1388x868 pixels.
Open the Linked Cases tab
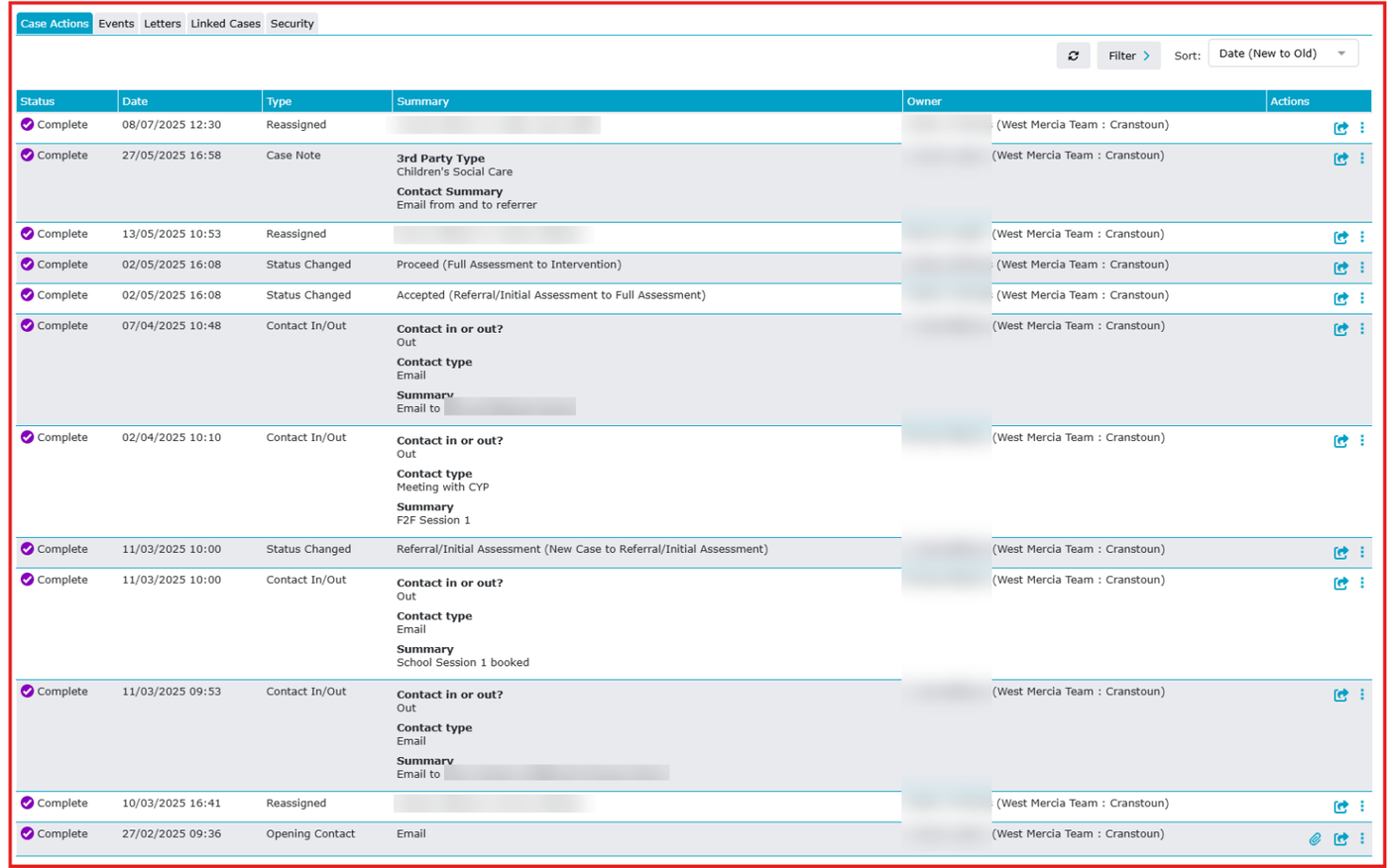pyautogui.click(x=225, y=23)
